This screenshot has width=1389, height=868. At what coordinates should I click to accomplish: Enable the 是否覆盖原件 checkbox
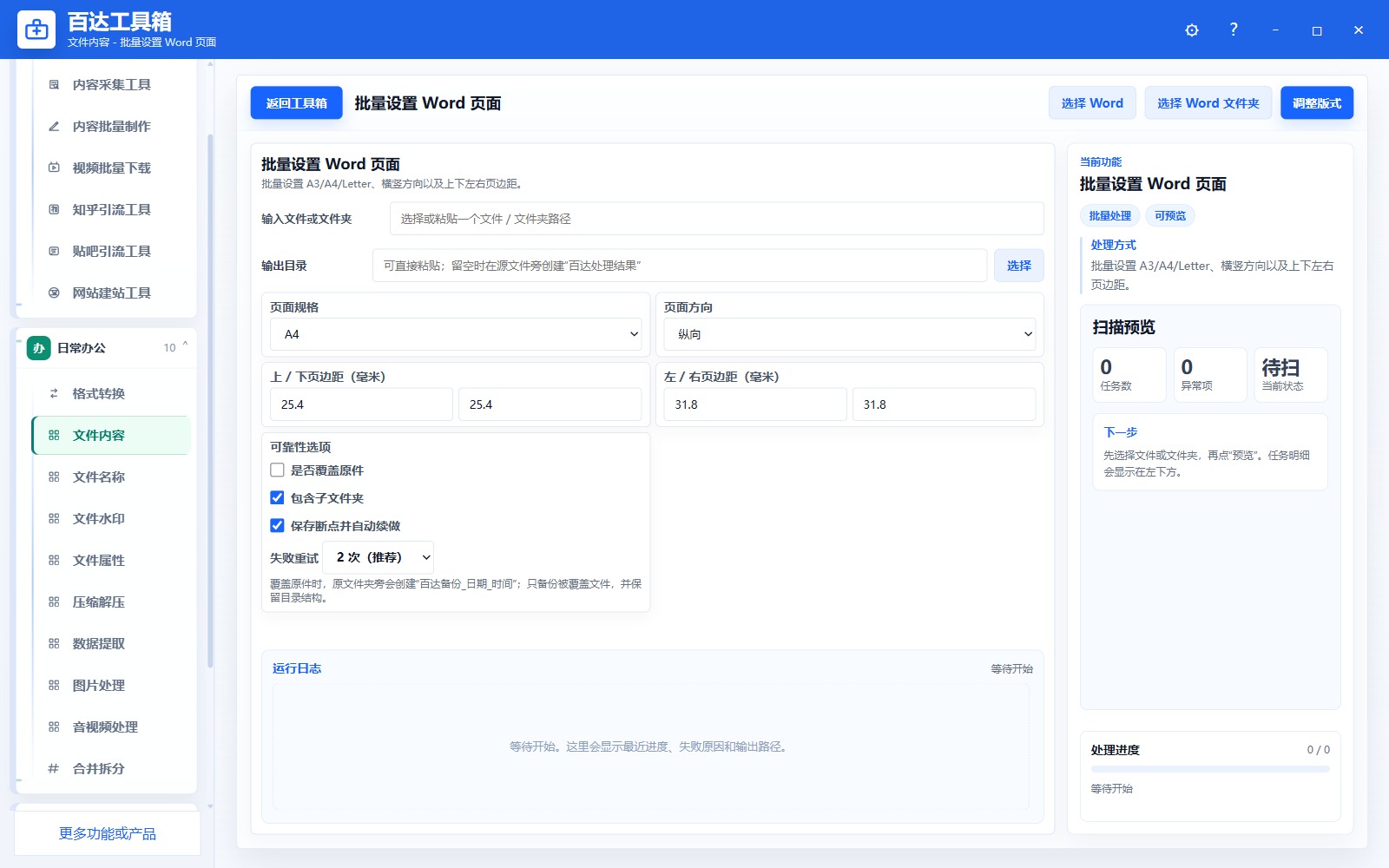[277, 470]
